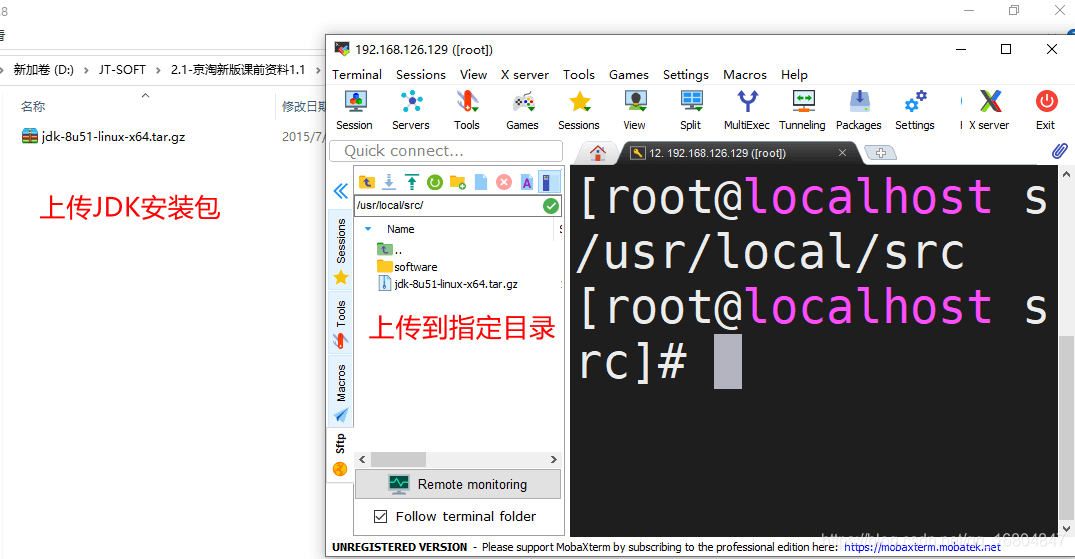This screenshot has height=559, width=1075.
Task: Open the Tools toolbar icon
Action: [x=467, y=110]
